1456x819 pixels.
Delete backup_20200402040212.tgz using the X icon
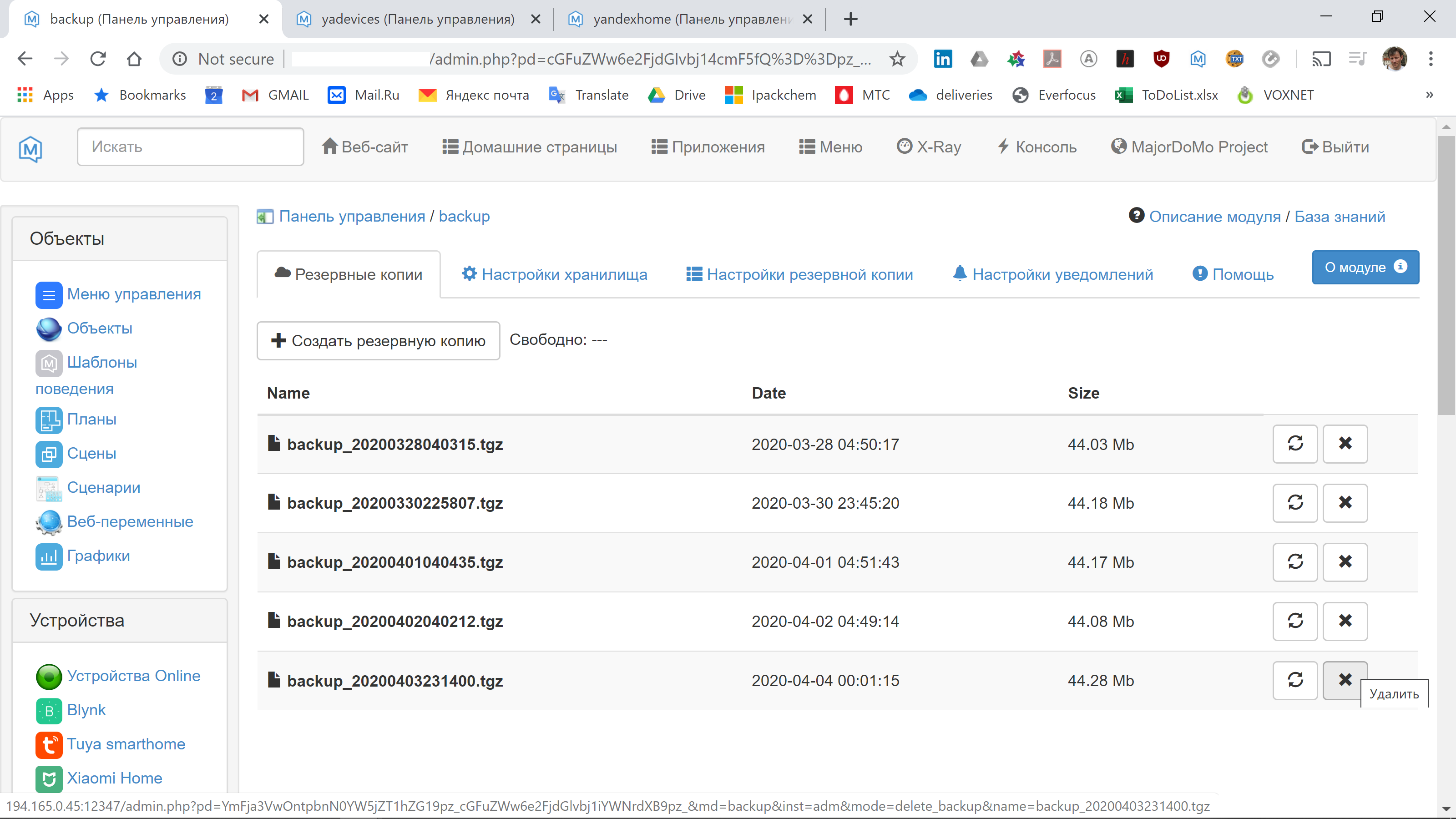click(1345, 621)
